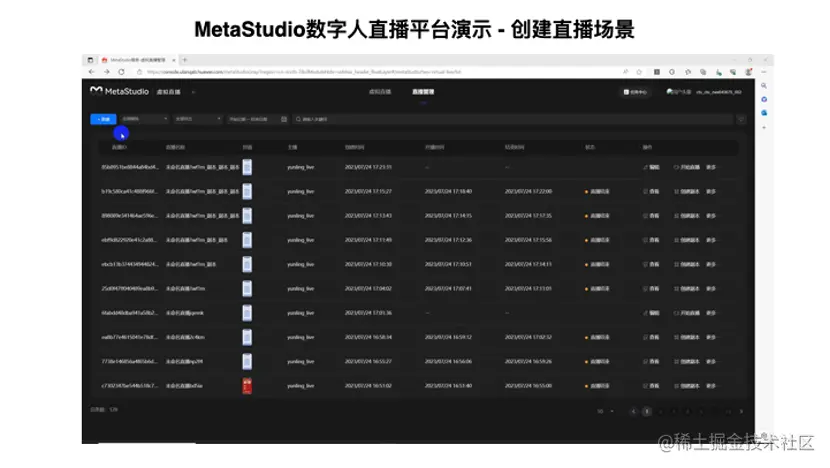Click cover thumbnail of the 17:23:11 row
This screenshot has width=830, height=468.
(x=247, y=167)
